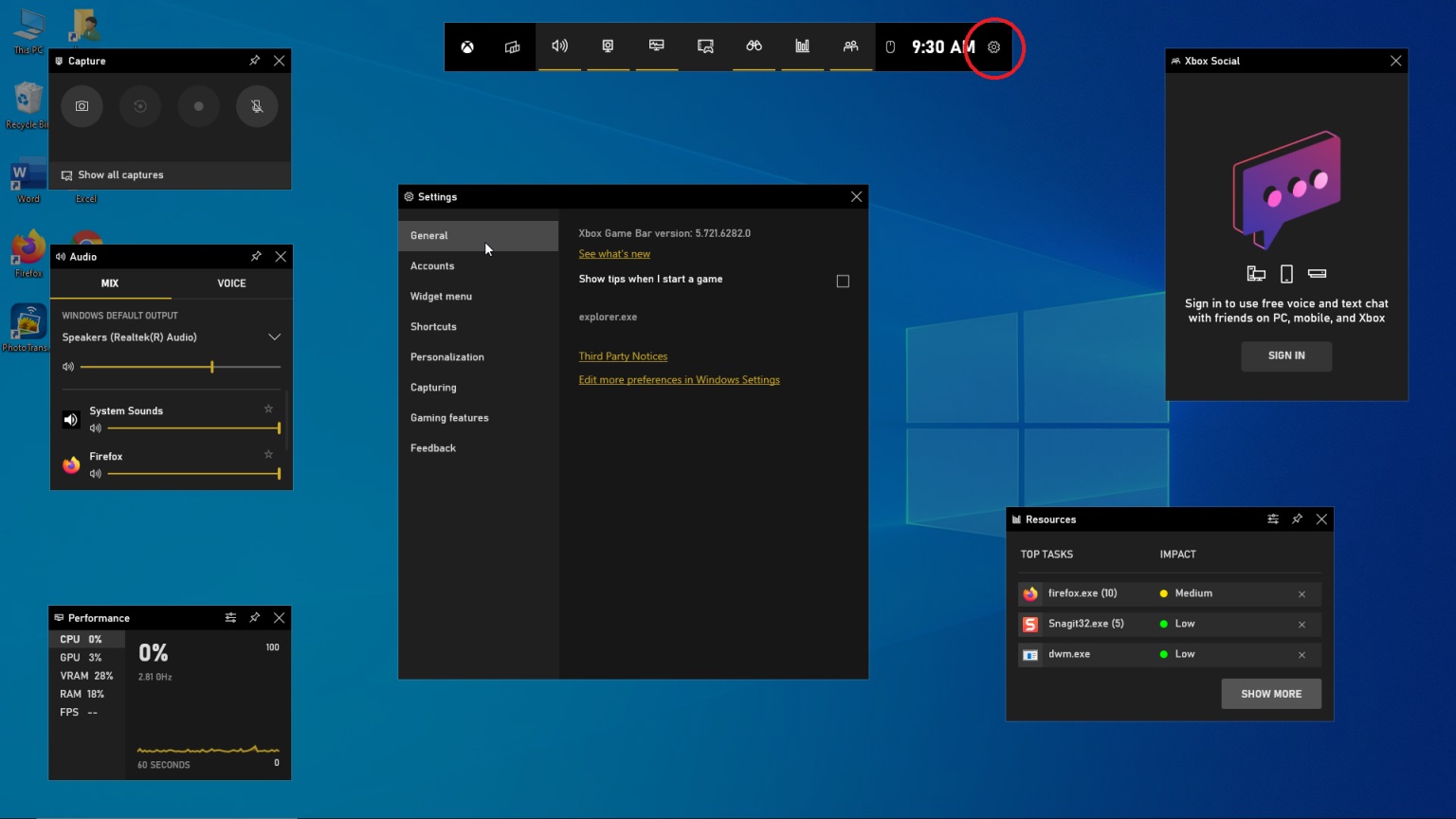Open the Game Bar settings gear icon

pyautogui.click(x=993, y=46)
